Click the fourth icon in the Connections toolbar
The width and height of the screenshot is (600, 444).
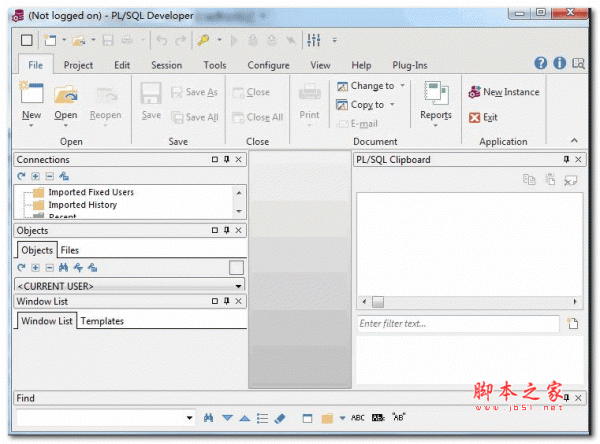coord(64,176)
